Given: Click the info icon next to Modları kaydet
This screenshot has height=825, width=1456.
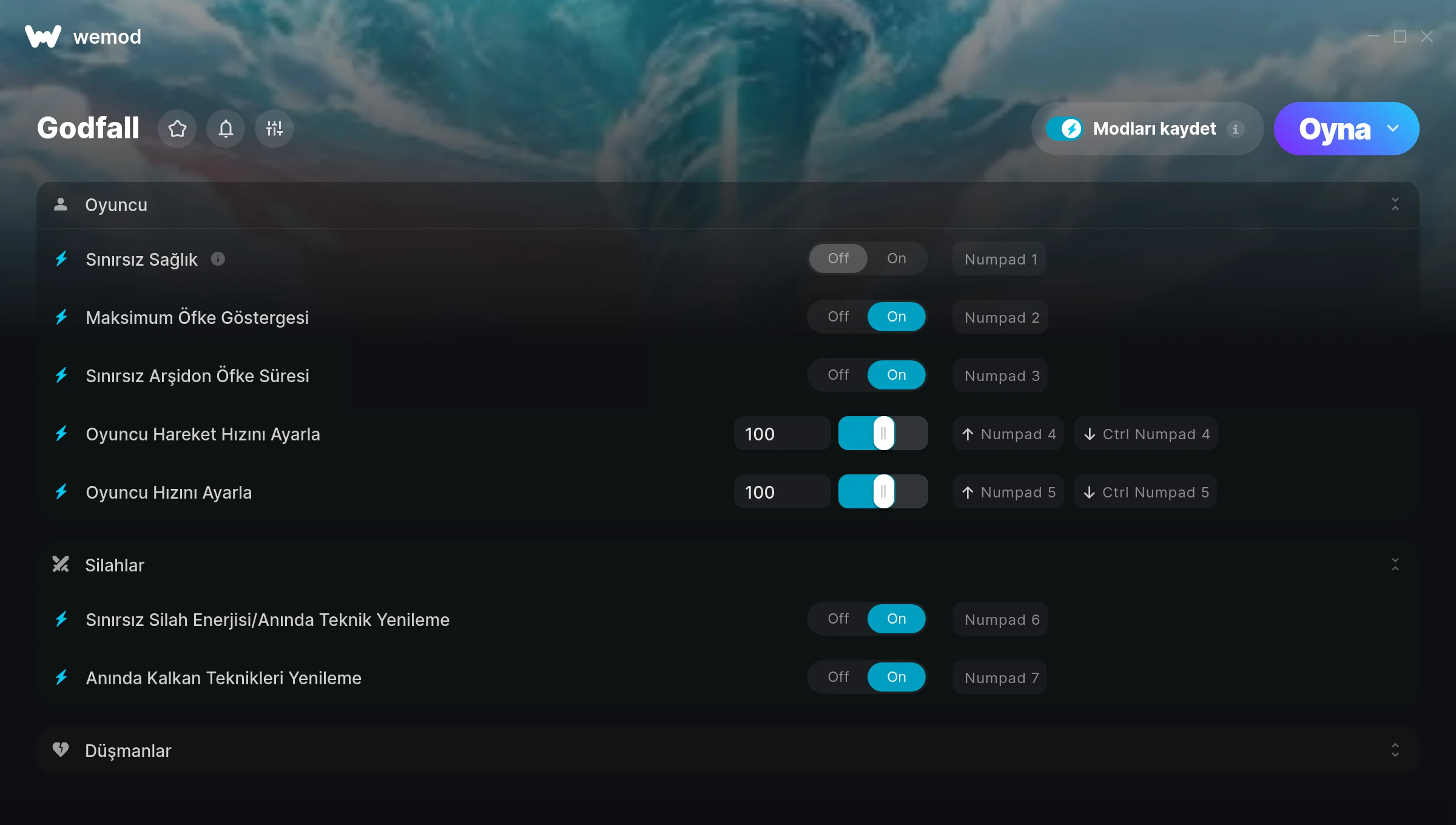Looking at the screenshot, I should pyautogui.click(x=1236, y=129).
